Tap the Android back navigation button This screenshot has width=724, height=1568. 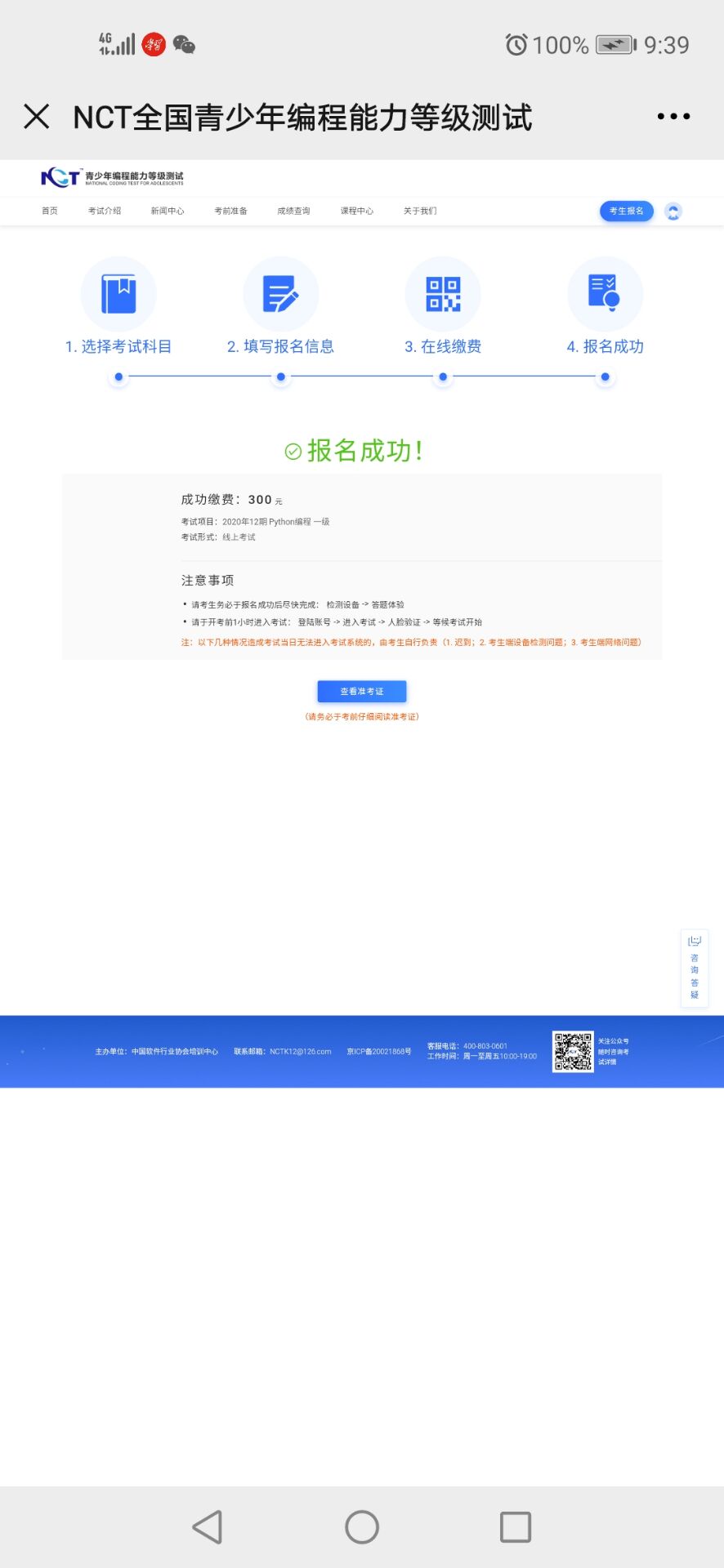208,1527
